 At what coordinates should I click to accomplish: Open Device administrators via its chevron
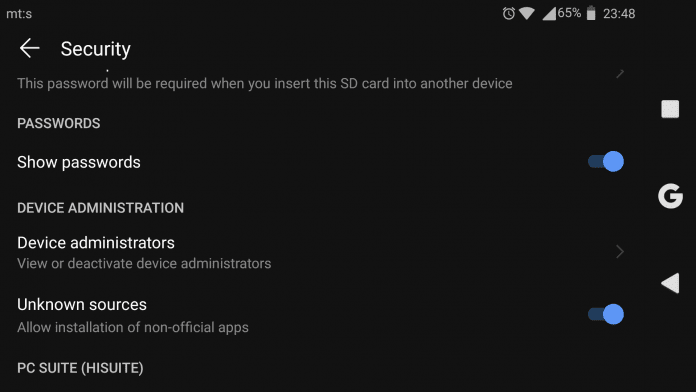620,252
